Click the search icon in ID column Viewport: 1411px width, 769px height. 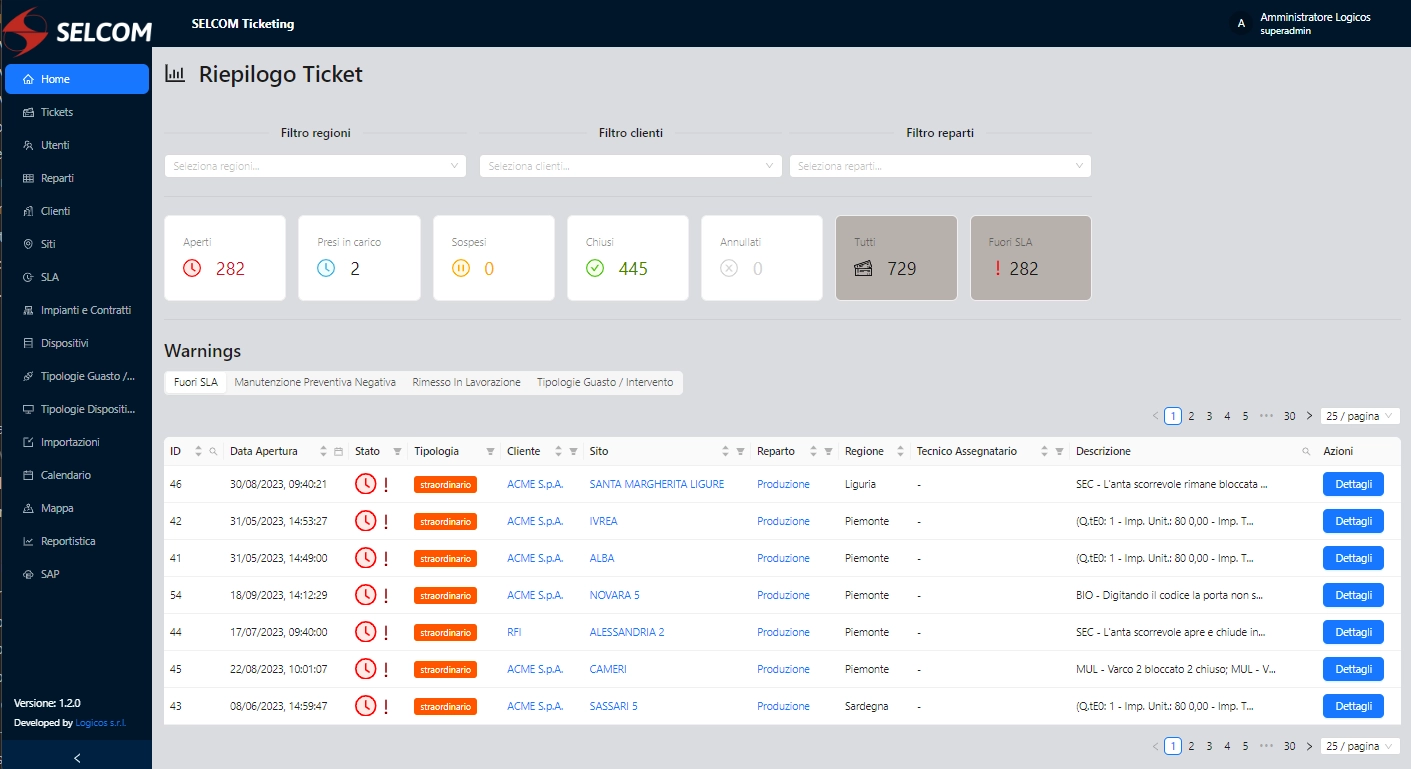tap(213, 452)
